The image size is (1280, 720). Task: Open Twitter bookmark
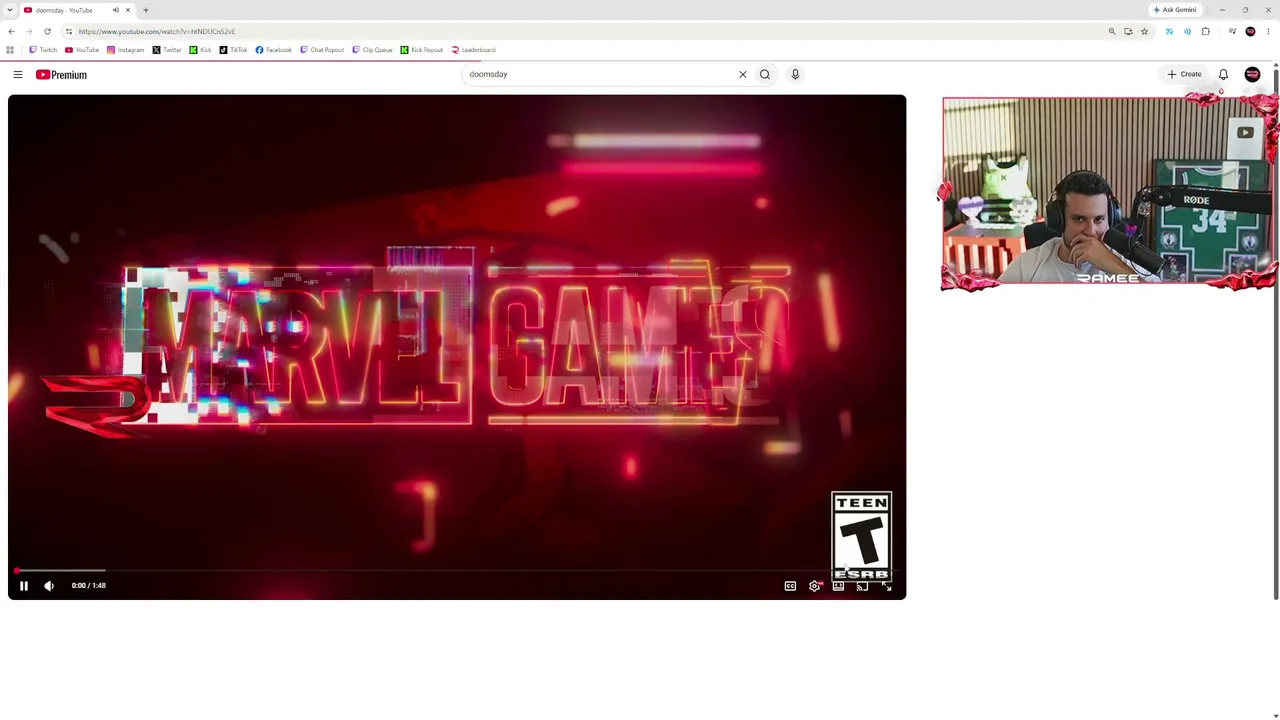coord(167,50)
